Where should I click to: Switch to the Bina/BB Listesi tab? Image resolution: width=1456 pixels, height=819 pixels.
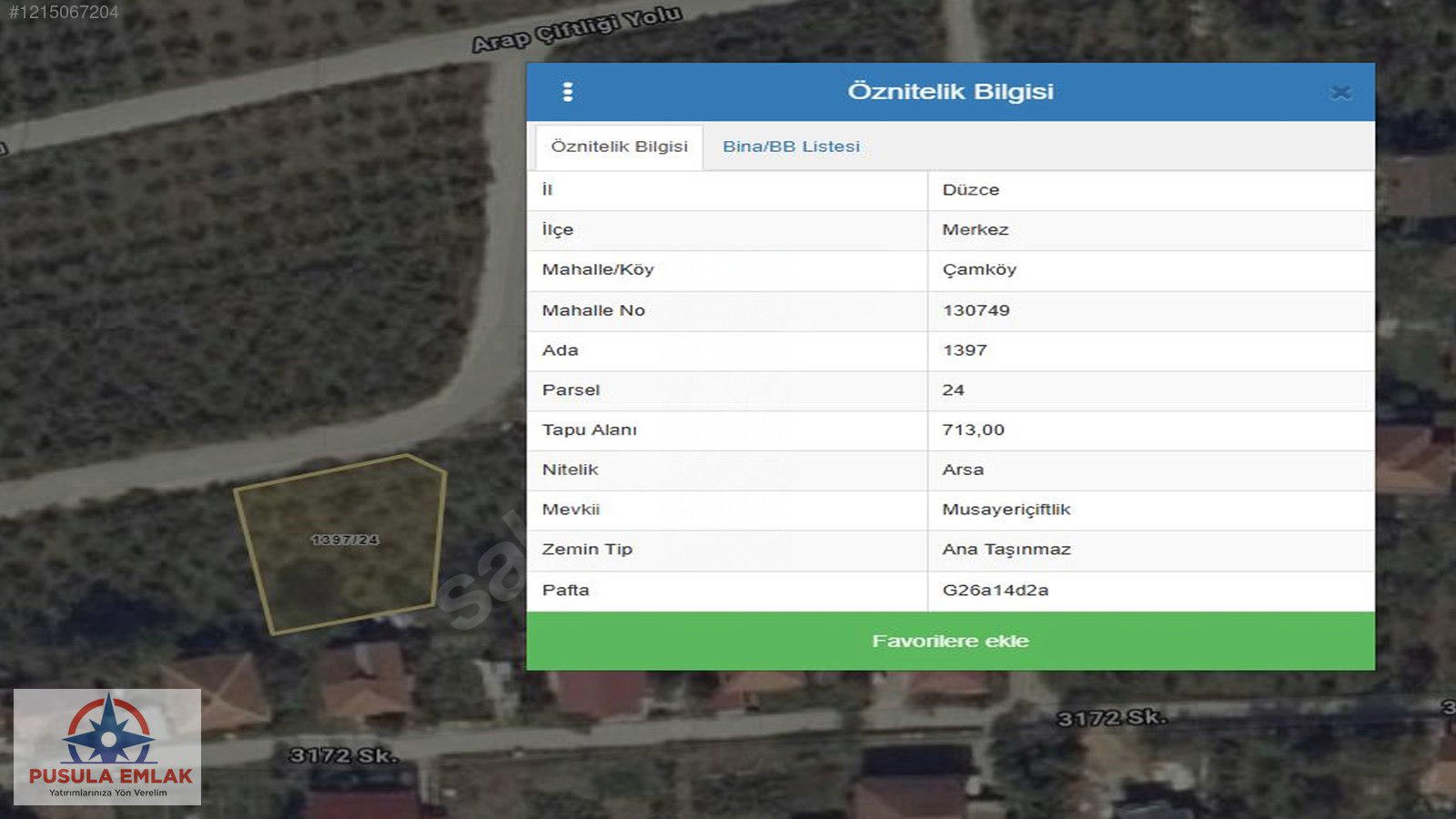click(x=791, y=147)
